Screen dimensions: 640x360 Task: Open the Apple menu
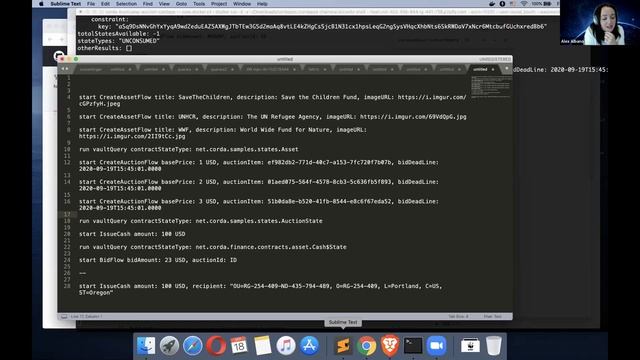(41, 4)
